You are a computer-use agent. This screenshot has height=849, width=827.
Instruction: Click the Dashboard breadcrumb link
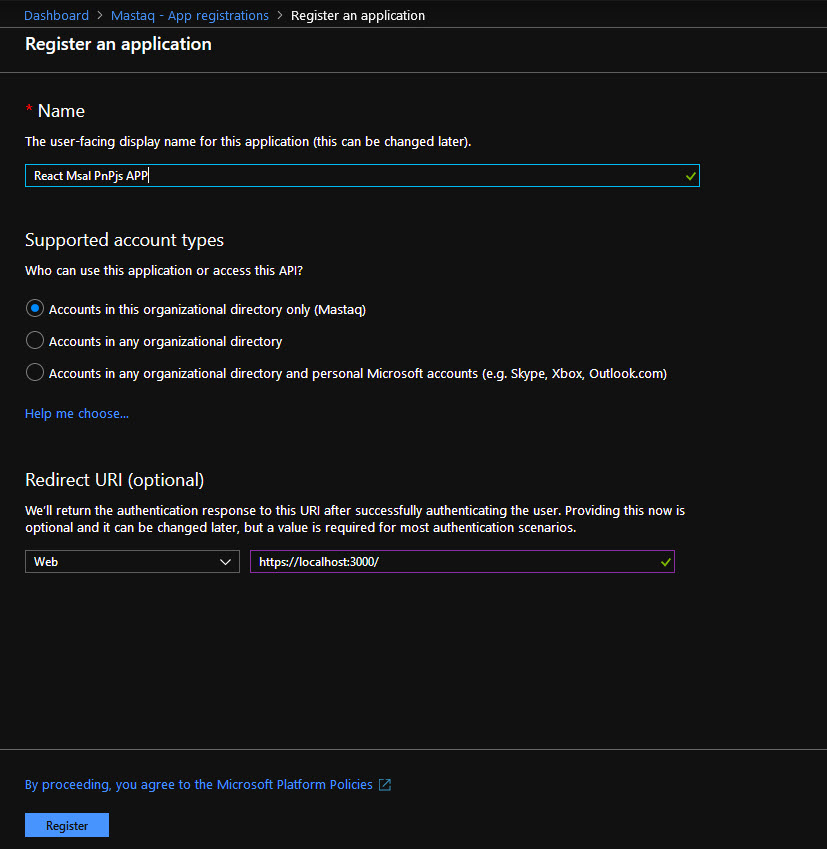(x=56, y=15)
